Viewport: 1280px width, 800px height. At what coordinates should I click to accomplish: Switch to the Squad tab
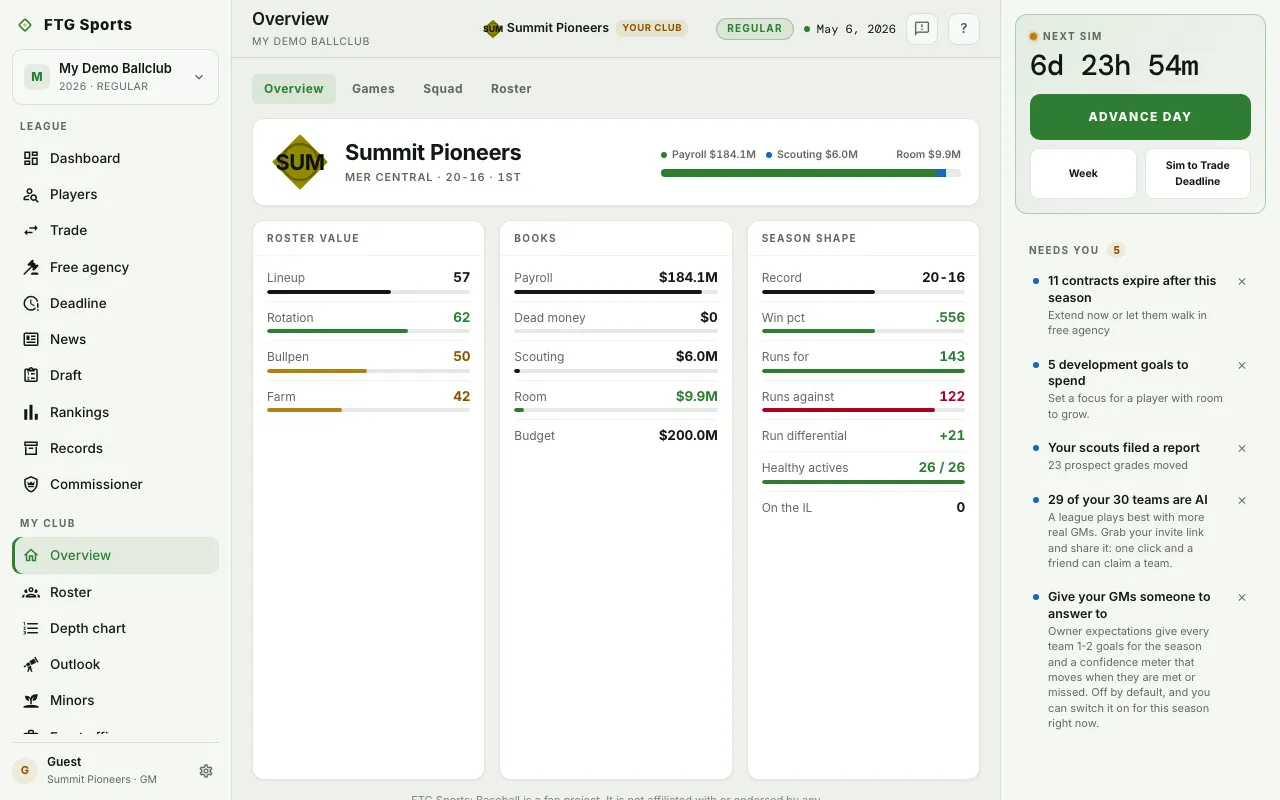pyautogui.click(x=443, y=89)
